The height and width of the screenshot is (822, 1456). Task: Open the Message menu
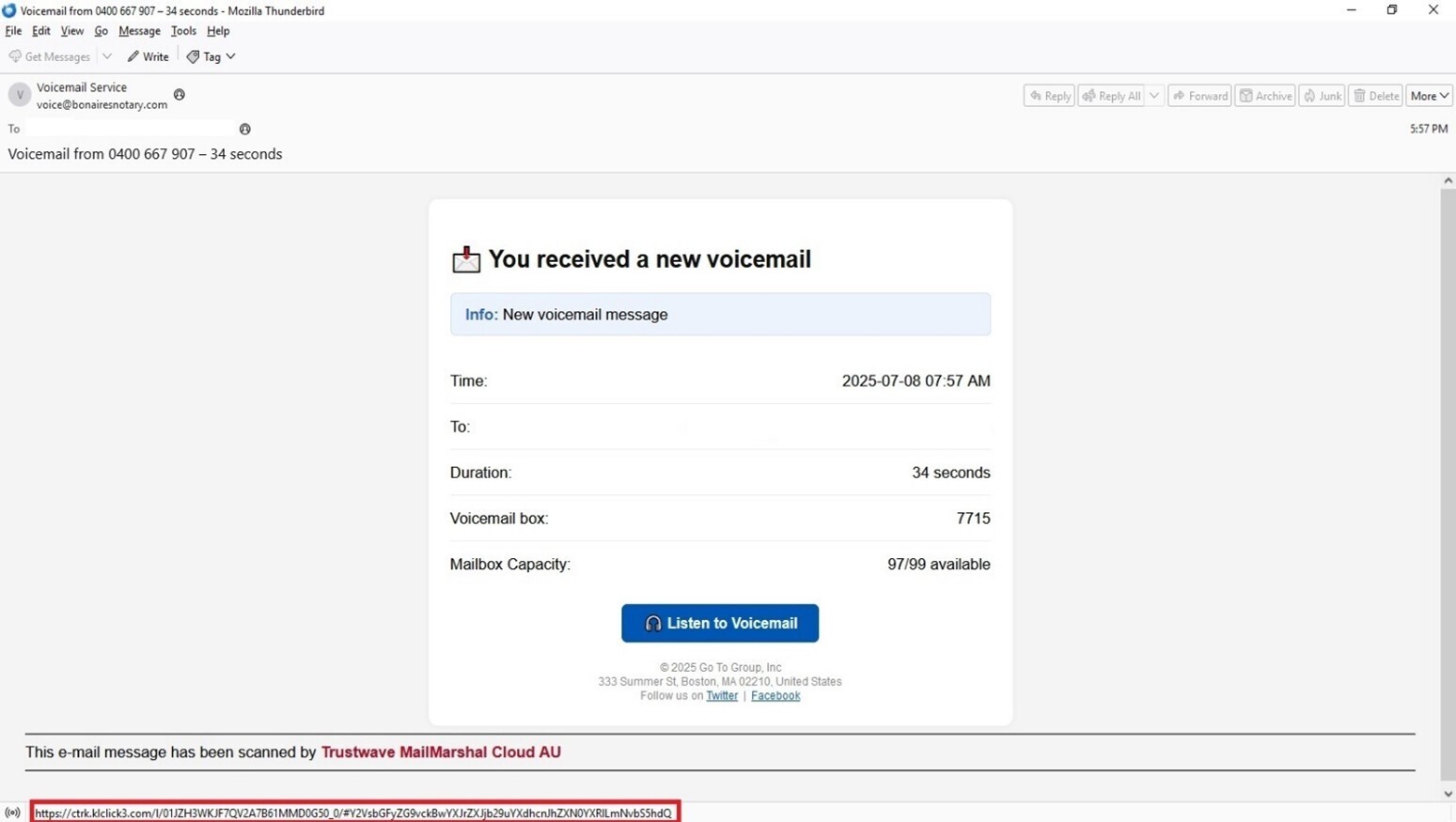point(139,31)
